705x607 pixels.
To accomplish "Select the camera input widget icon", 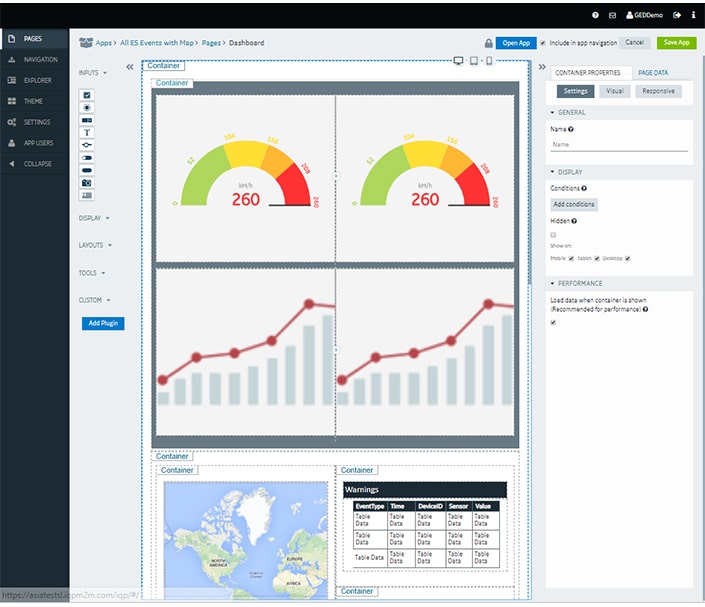I will 87,183.
